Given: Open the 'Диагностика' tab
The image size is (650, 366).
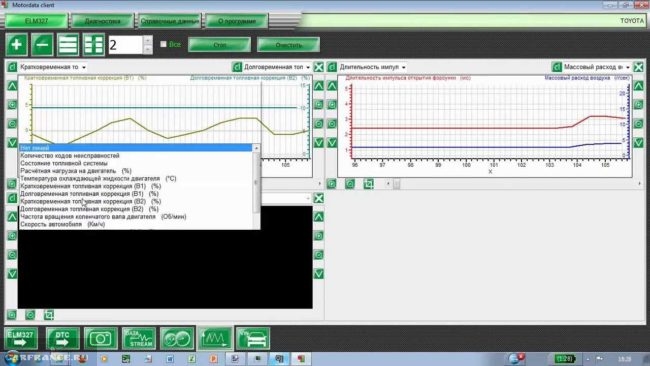Looking at the screenshot, I should (102, 21).
